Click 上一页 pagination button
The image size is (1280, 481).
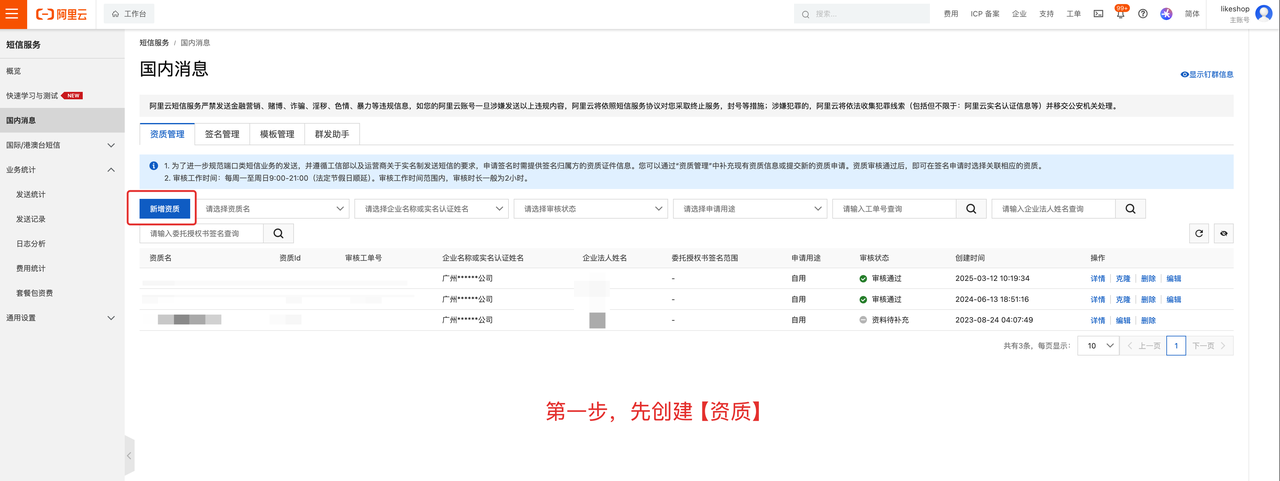click(1143, 345)
